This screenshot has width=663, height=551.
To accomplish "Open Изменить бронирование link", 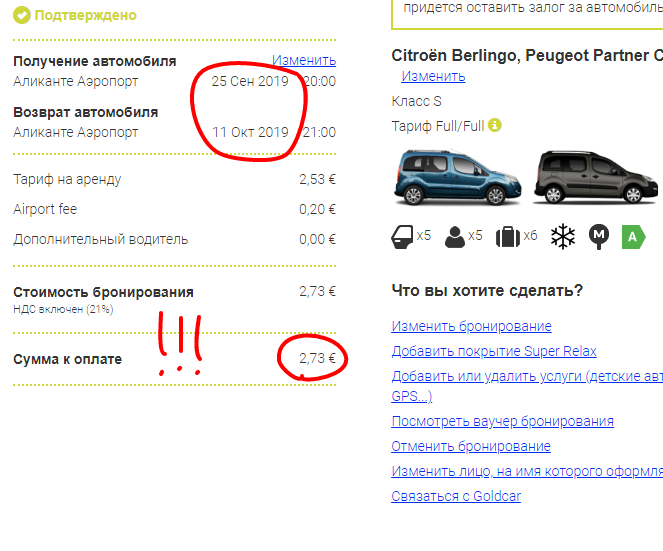I will pyautogui.click(x=471, y=326).
